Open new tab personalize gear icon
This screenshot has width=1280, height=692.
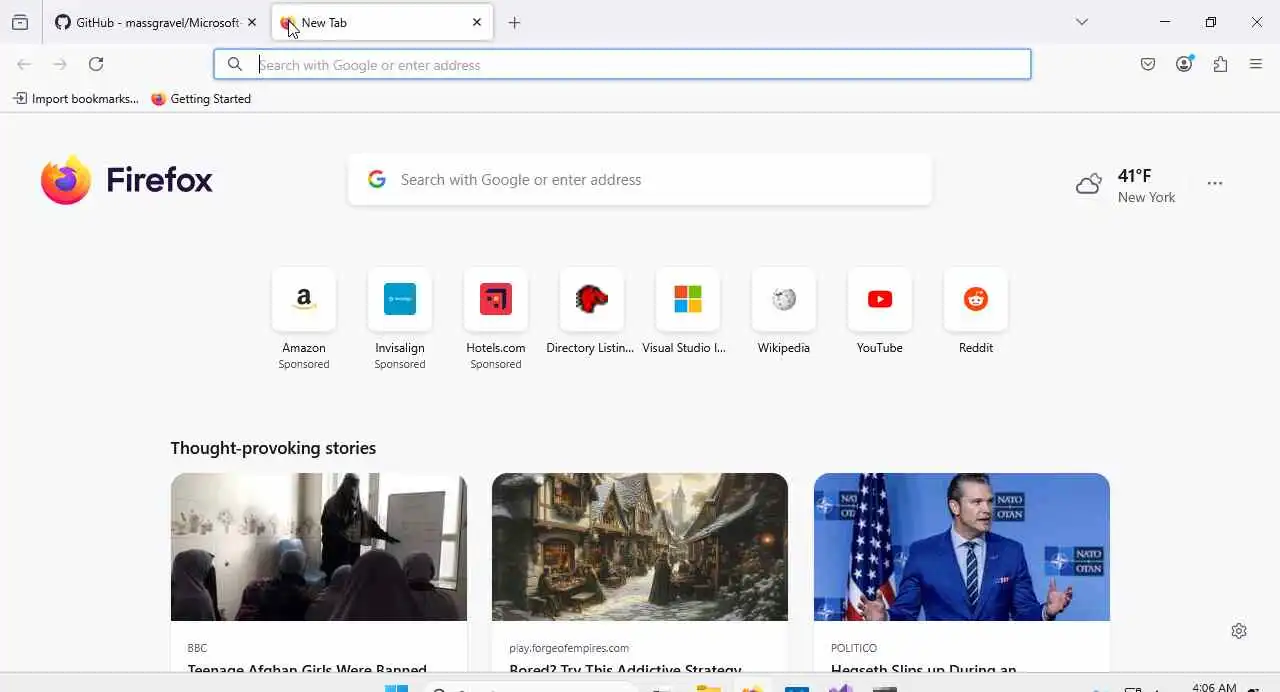click(x=1239, y=631)
